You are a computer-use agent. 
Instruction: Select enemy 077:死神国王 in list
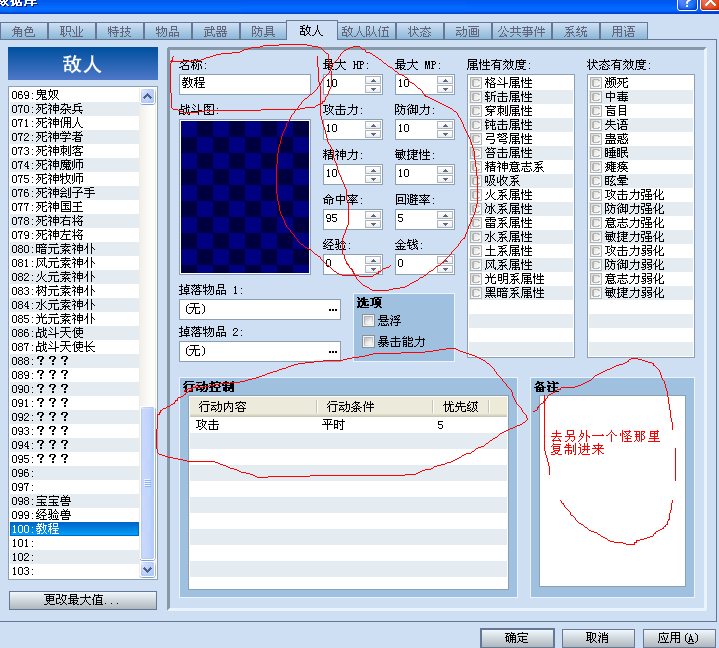74,207
